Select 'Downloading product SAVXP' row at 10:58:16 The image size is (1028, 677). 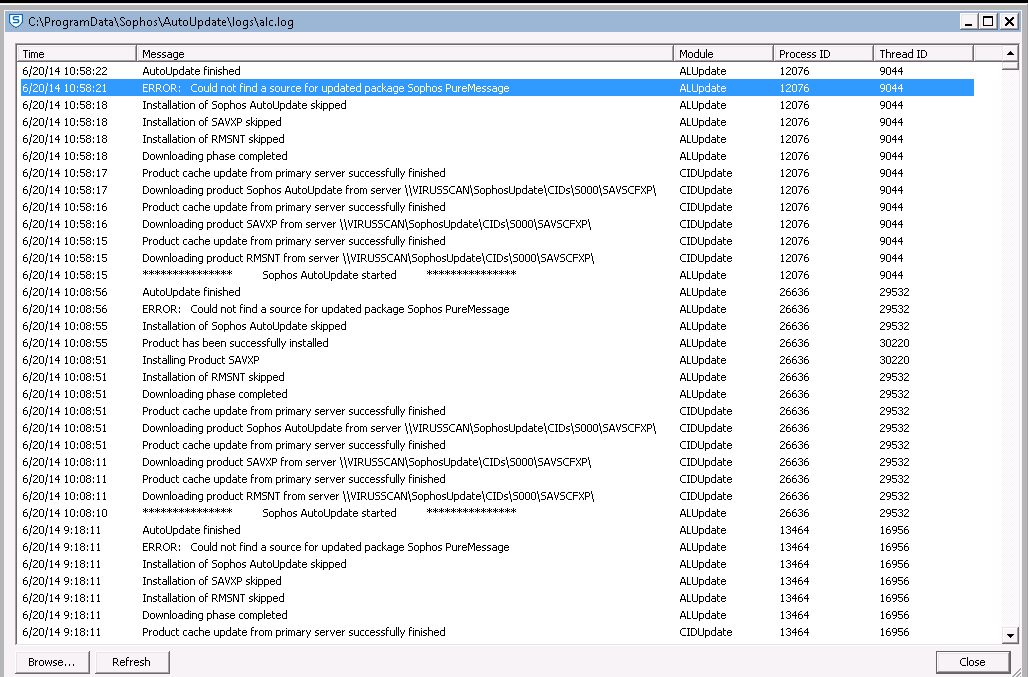(497, 224)
